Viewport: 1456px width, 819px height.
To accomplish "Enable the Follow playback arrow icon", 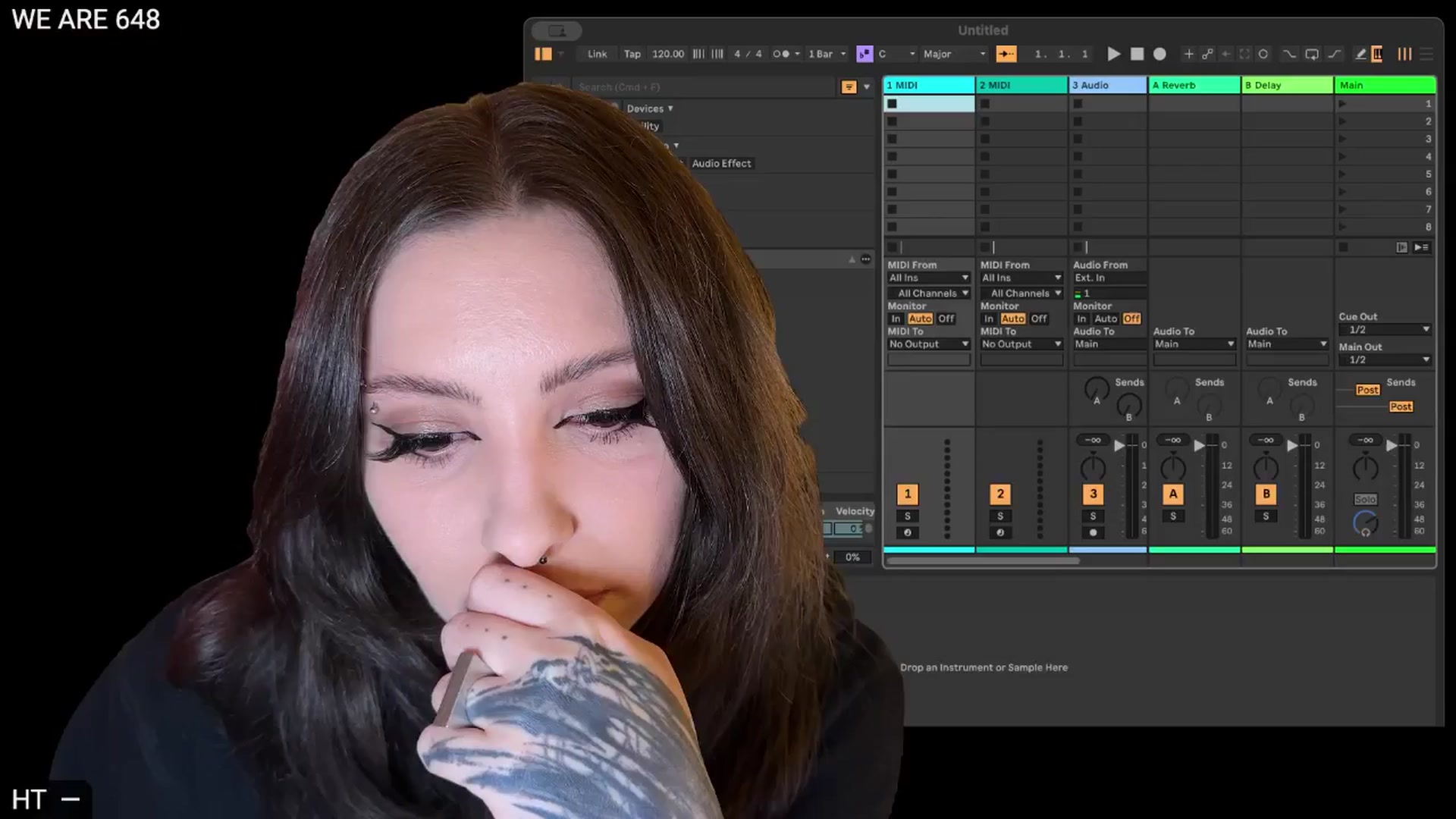I will click(x=1006, y=54).
